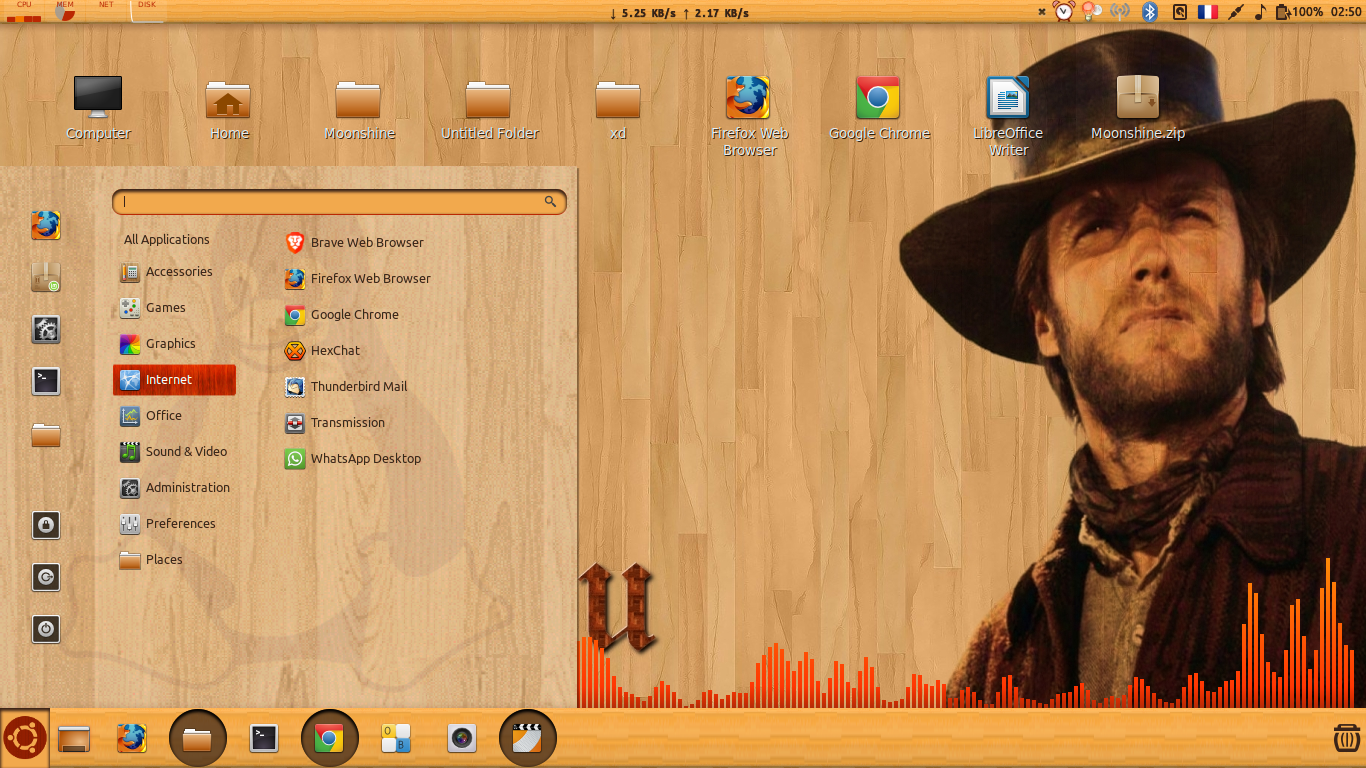Click the power off button in menu sidebar

click(46, 629)
